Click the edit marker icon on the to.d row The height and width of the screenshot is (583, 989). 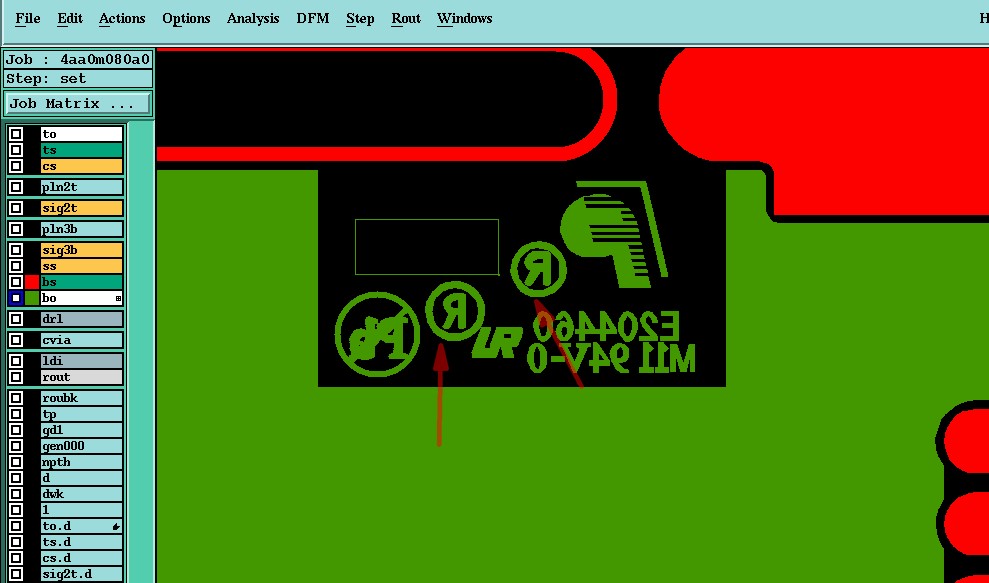(x=116, y=526)
